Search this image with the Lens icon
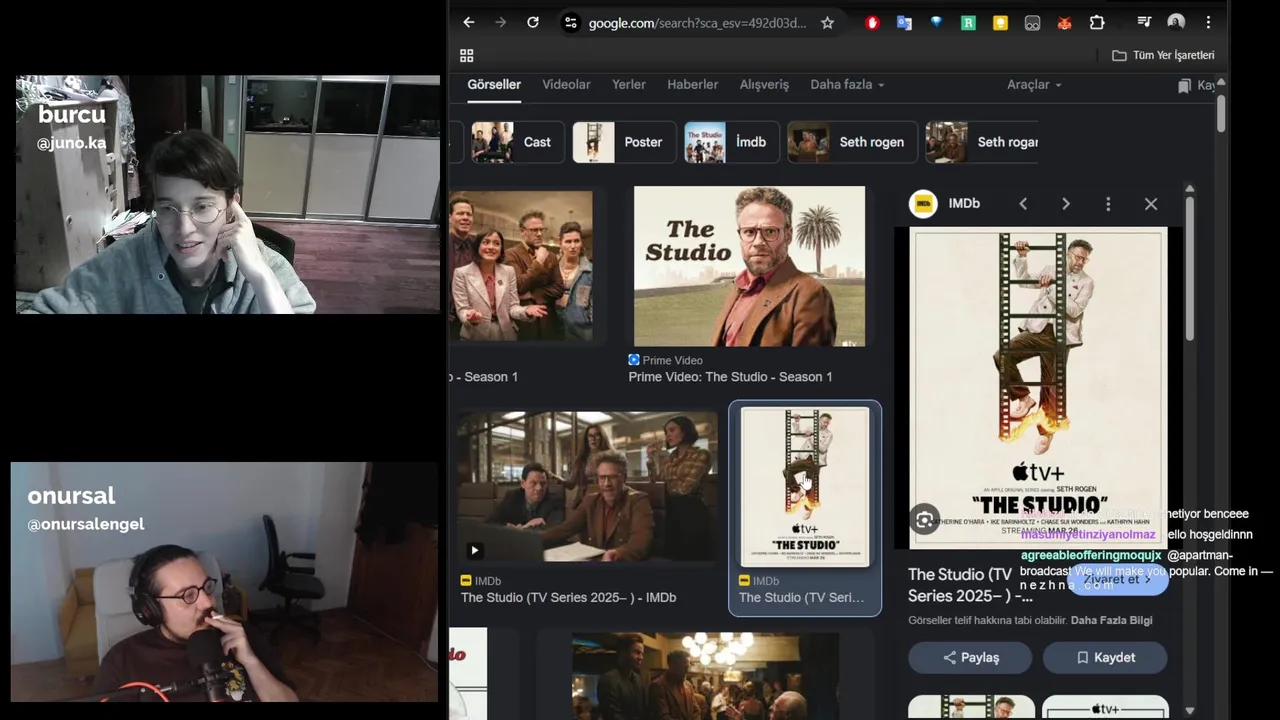Image resolution: width=1280 pixels, height=720 pixels. (x=925, y=520)
